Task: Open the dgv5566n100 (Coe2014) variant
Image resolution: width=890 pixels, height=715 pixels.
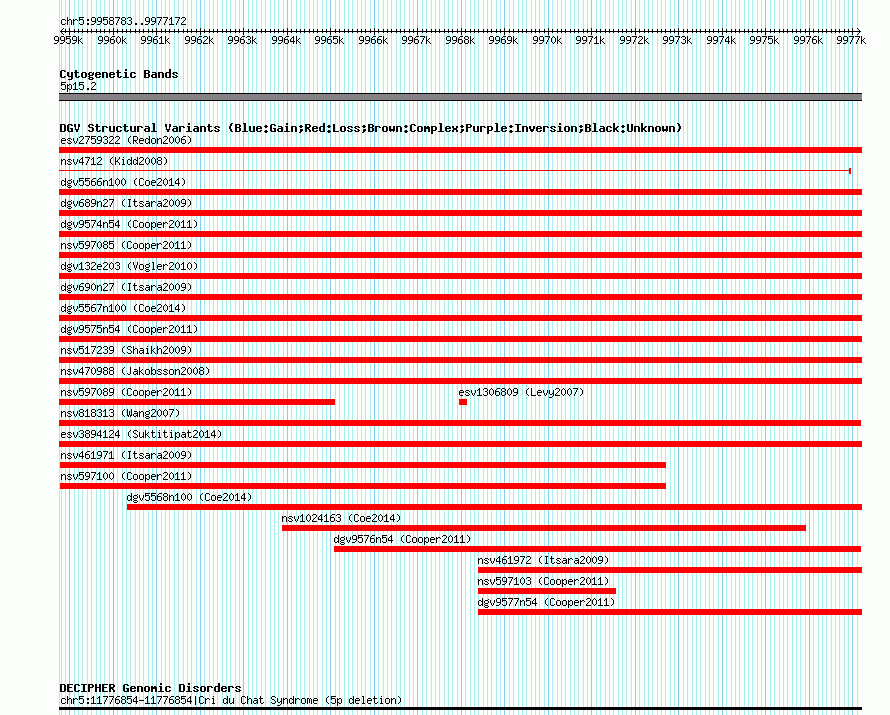Action: coord(123,182)
